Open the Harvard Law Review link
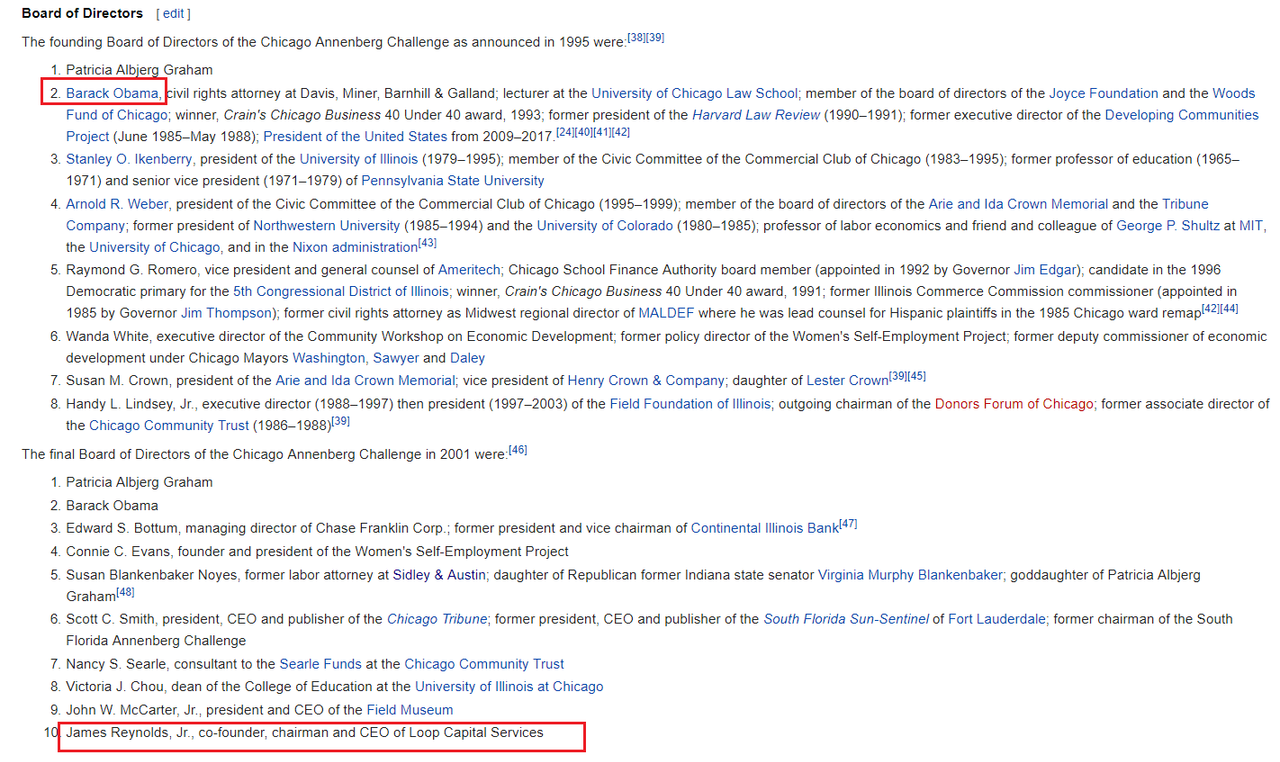This screenshot has height=762, width=1280. click(756, 115)
